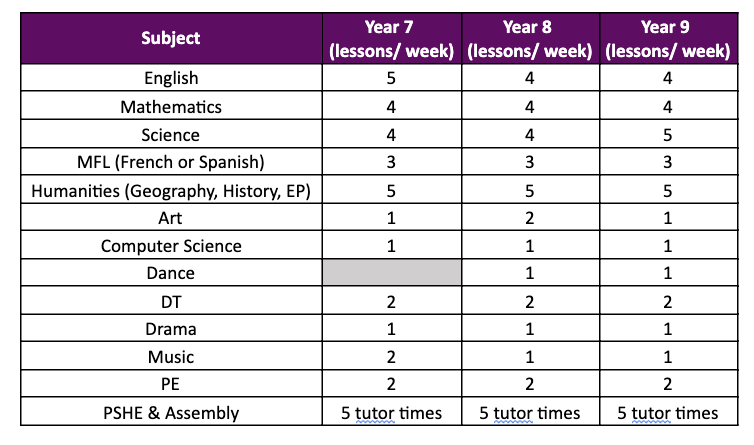Click the Music Year 7 value cell
Image resolution: width=754 pixels, height=445 pixels.
(x=391, y=356)
